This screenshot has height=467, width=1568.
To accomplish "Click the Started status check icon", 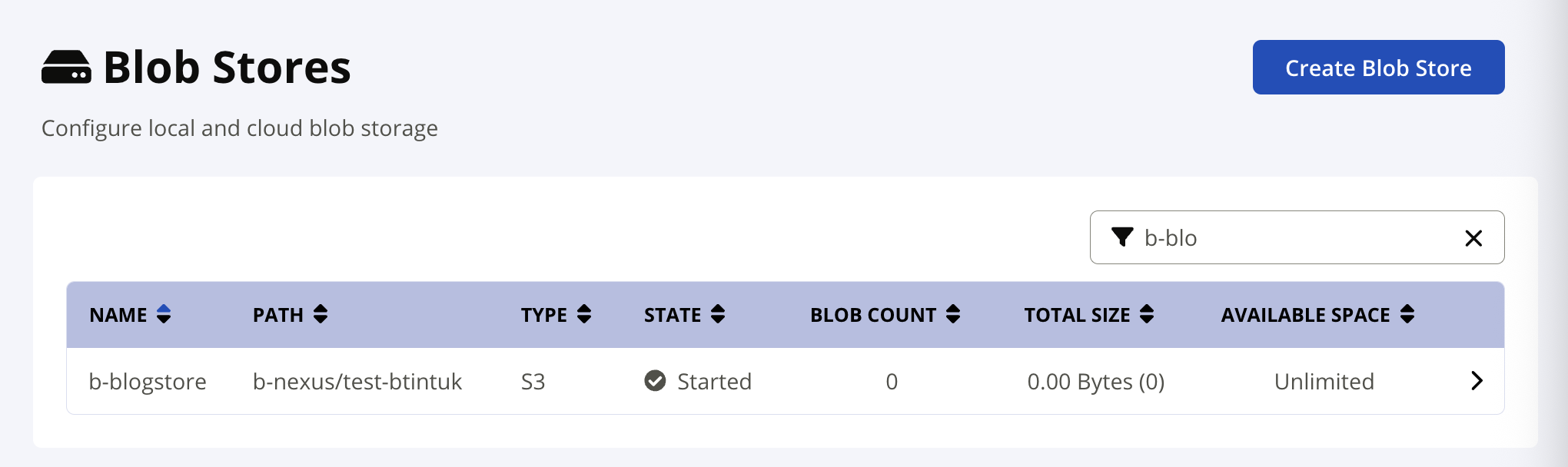I will [655, 381].
